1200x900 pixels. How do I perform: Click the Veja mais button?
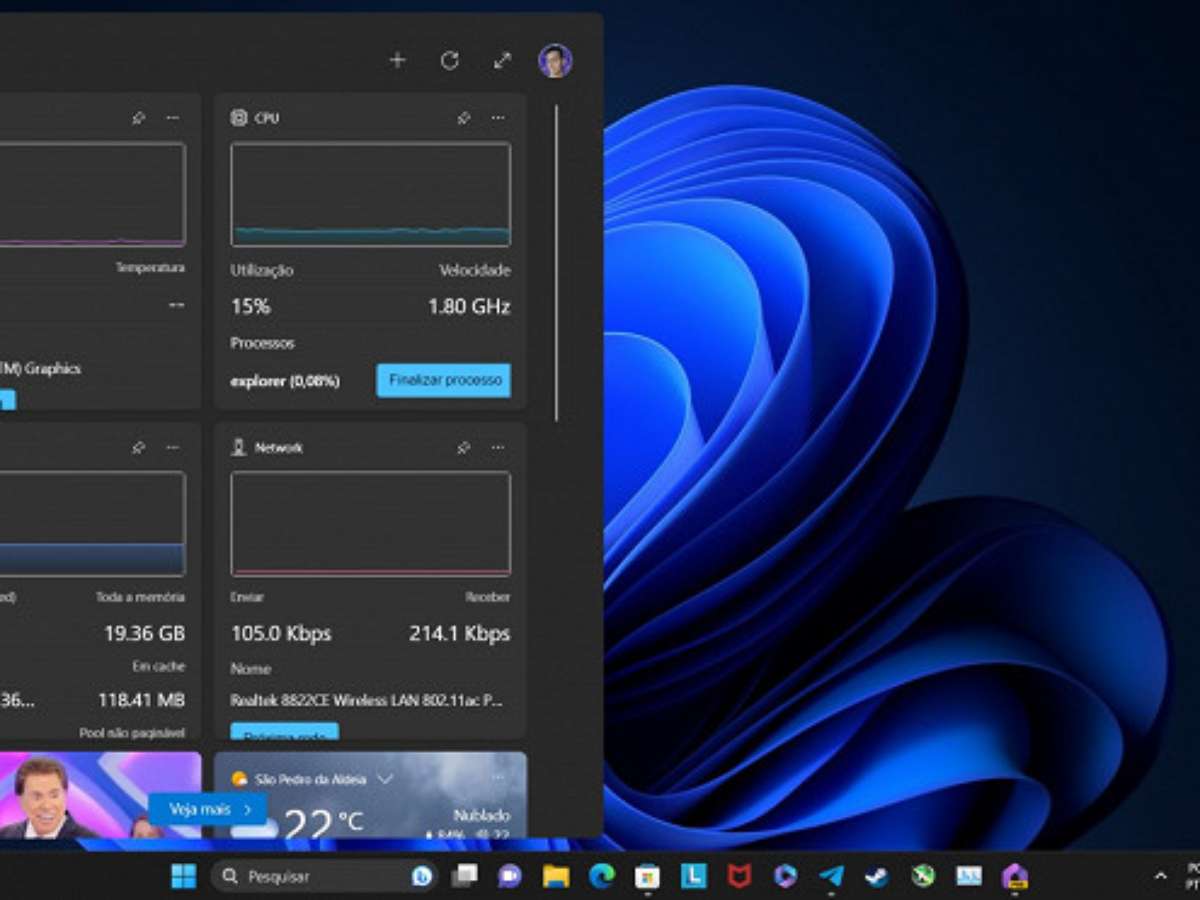click(208, 809)
